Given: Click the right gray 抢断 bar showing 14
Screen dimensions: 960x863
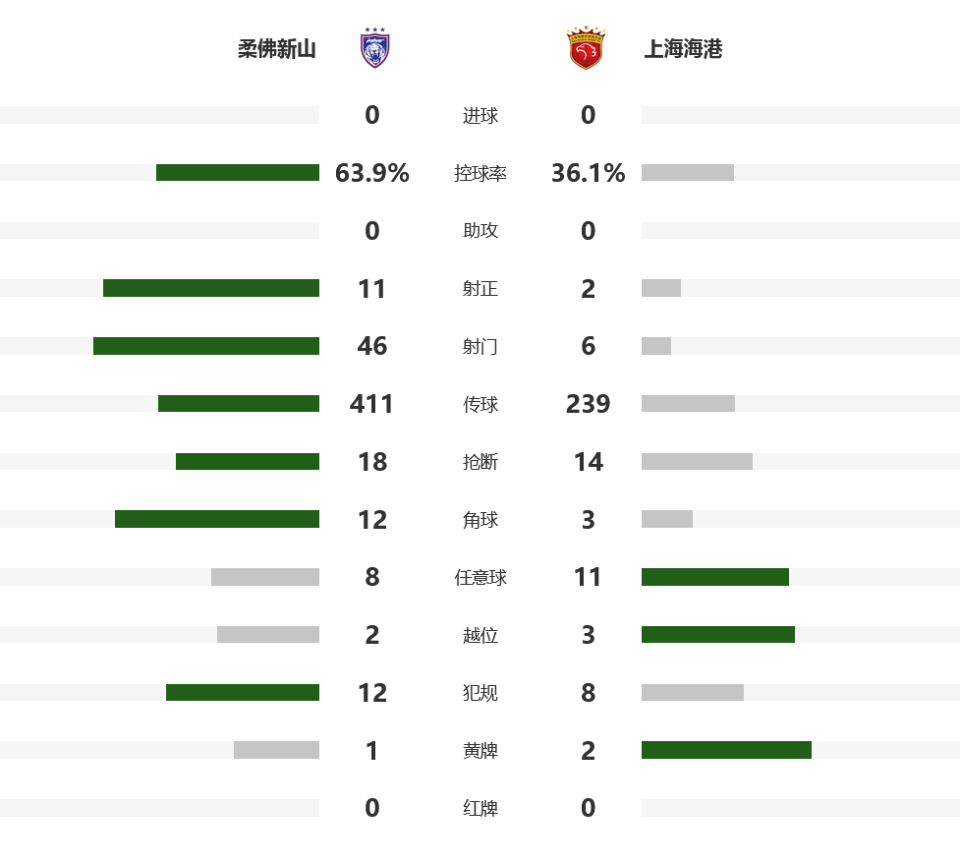Looking at the screenshot, I should coord(696,462).
